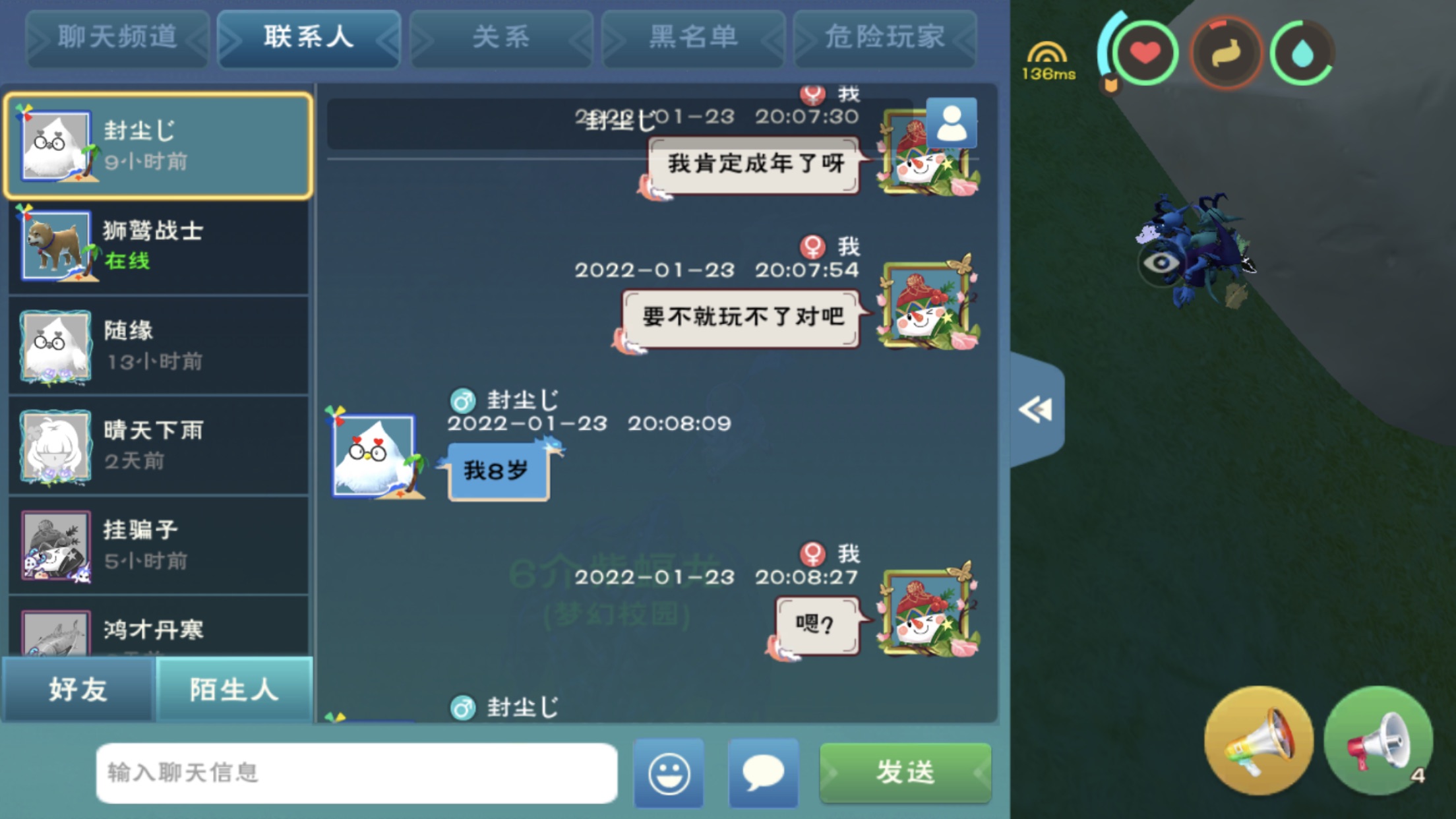Click the 输入聊天信息 text field
Screen dimensions: 1456x819
[x=357, y=773]
